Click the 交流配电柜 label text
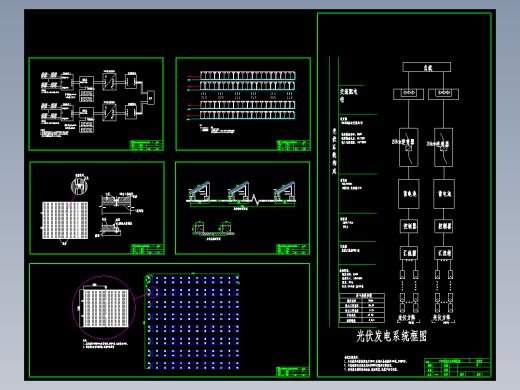520x390 pixels. [349, 95]
